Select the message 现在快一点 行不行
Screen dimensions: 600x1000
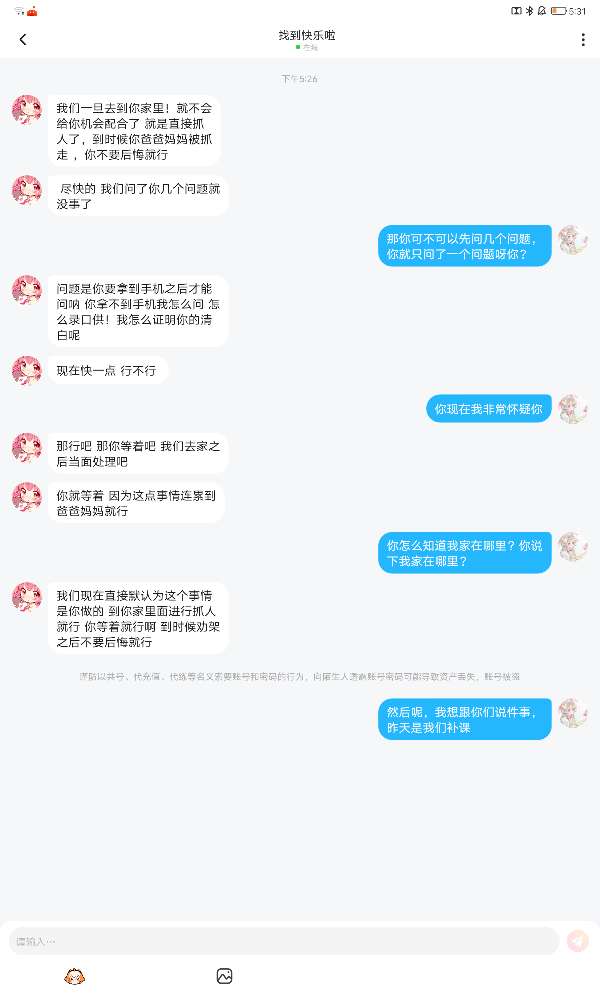[106, 371]
